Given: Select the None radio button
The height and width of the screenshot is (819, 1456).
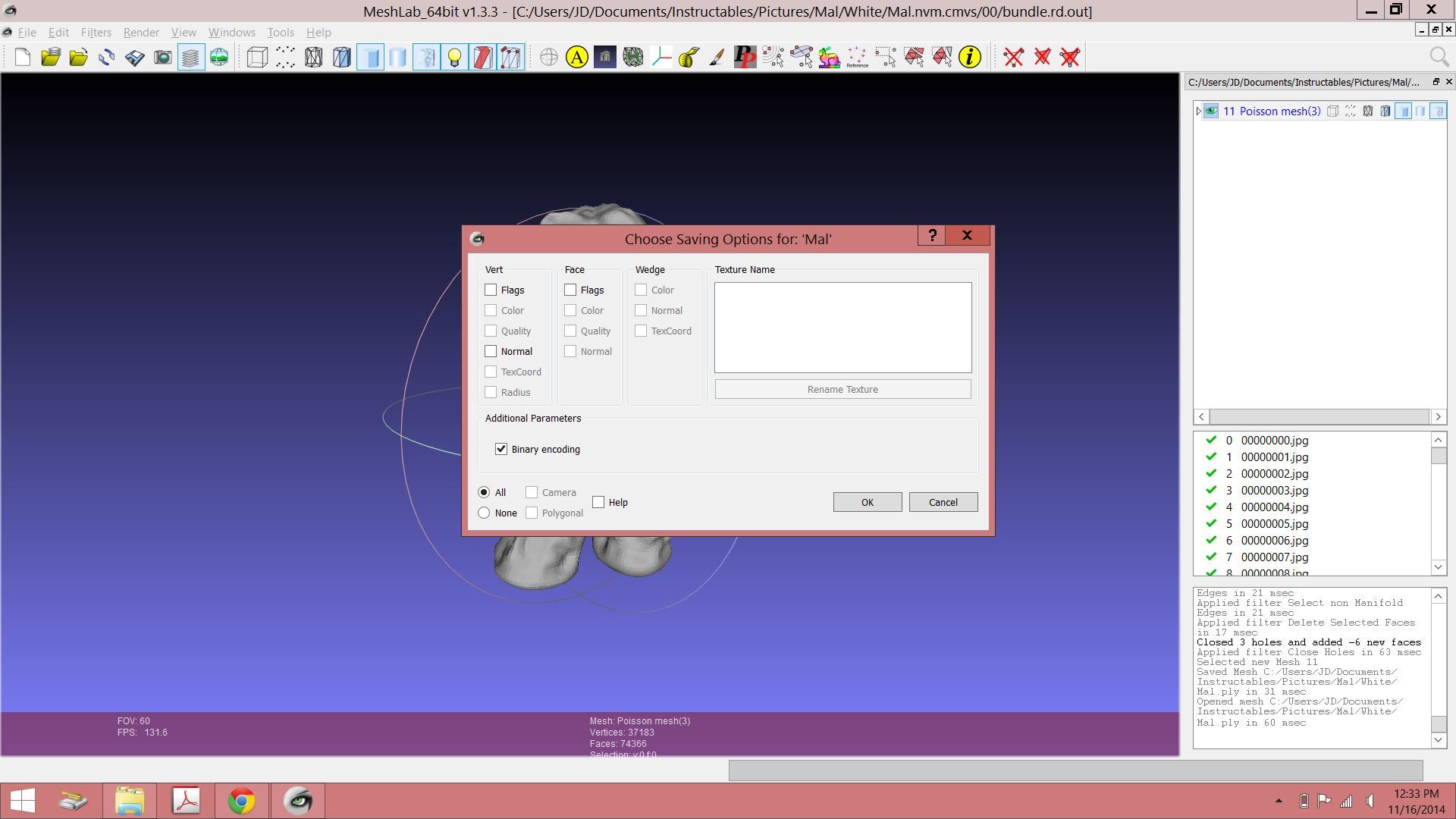Looking at the screenshot, I should [484, 513].
